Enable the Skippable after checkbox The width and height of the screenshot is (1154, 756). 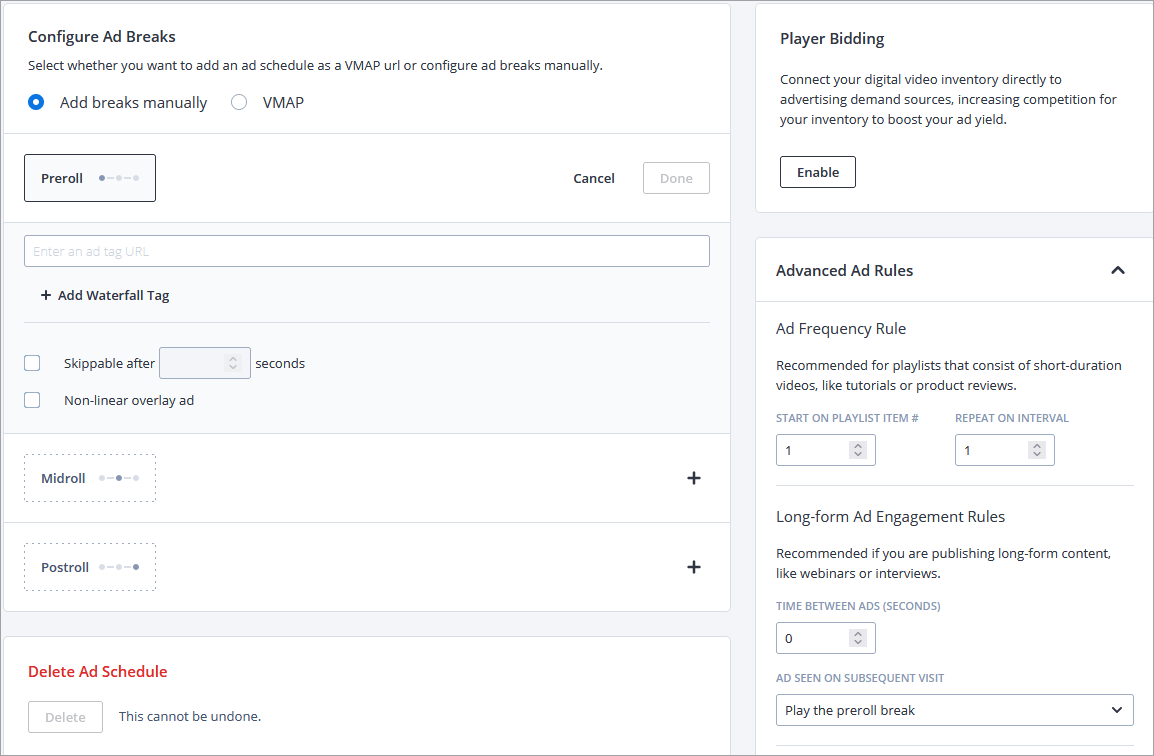click(x=32, y=363)
